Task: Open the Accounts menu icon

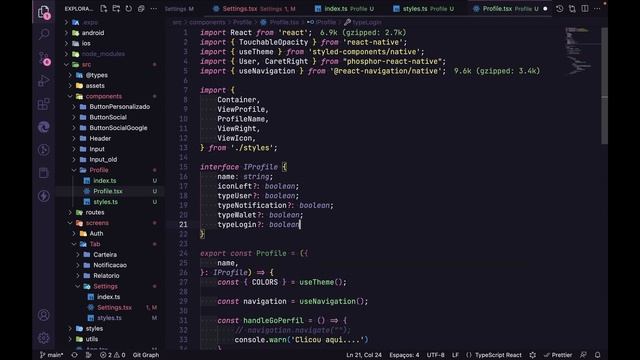Action: tap(44, 315)
